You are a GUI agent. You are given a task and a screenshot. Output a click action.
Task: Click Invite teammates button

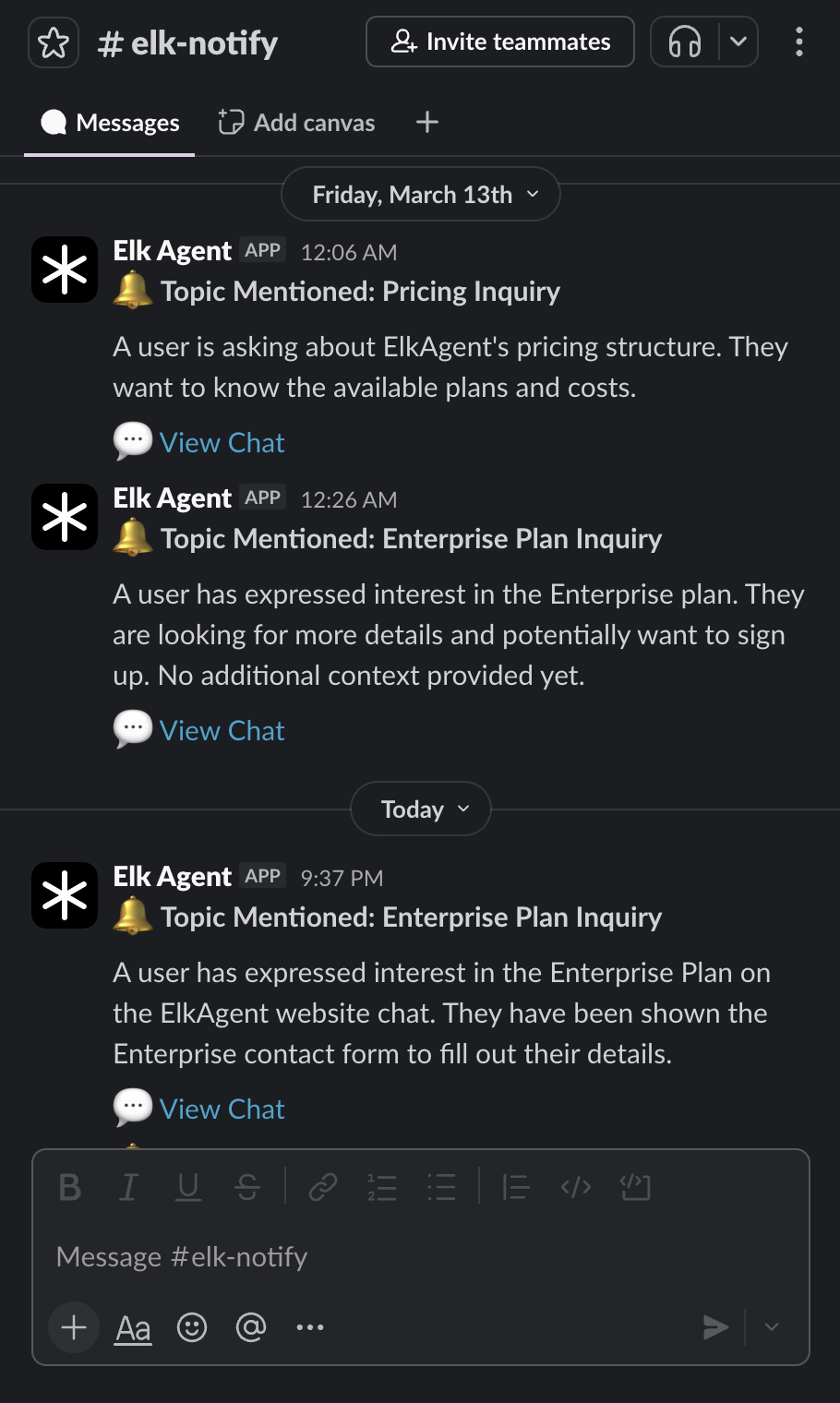point(500,42)
